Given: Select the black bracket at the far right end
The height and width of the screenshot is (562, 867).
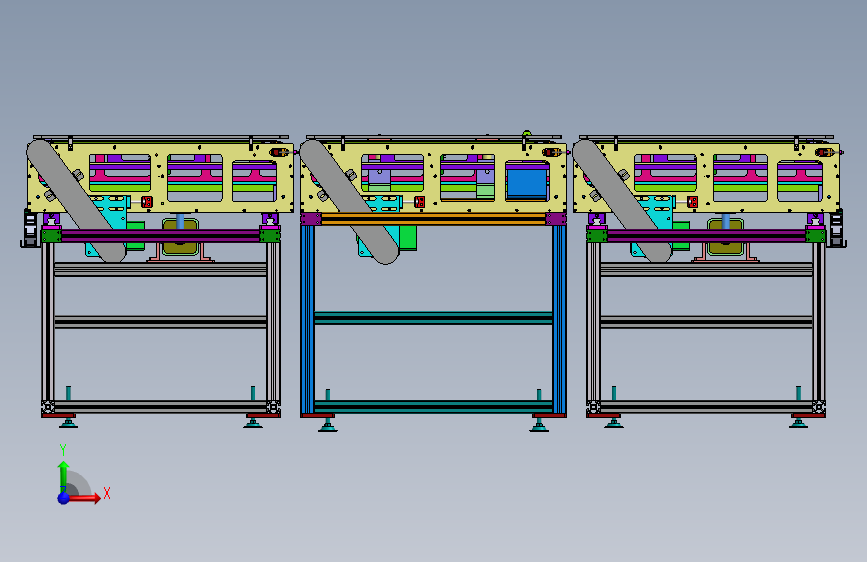Looking at the screenshot, I should [x=837, y=228].
